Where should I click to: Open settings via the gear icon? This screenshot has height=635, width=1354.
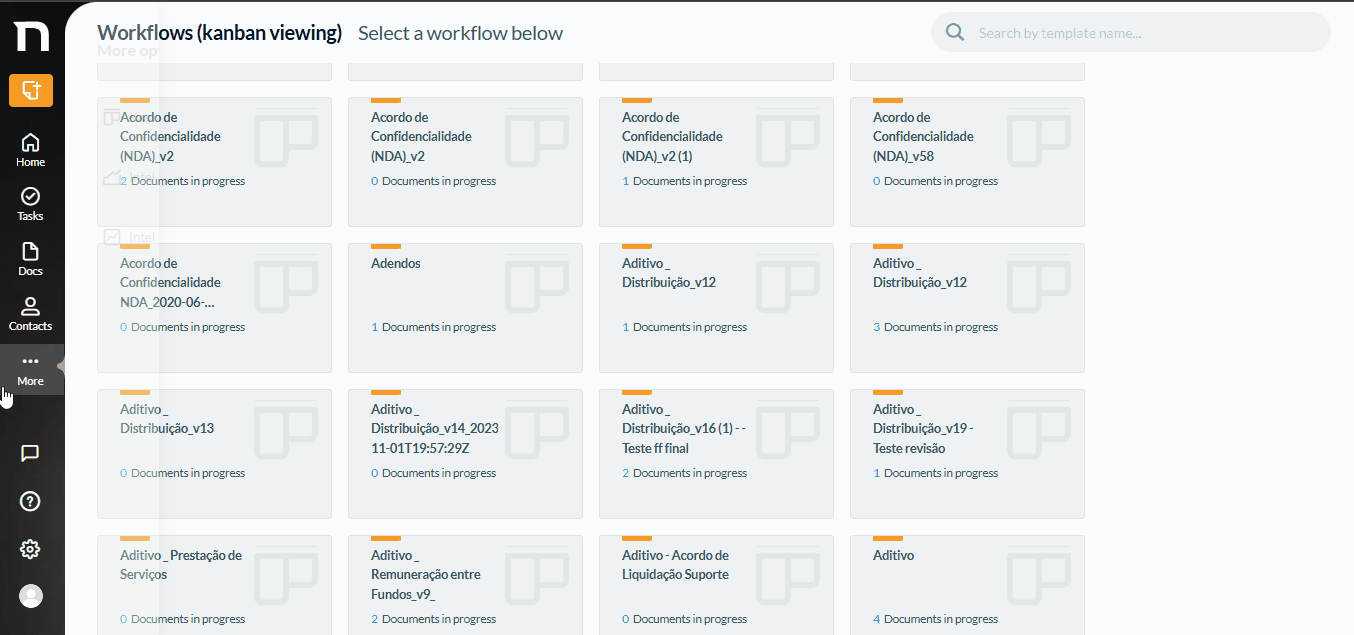pyautogui.click(x=30, y=549)
